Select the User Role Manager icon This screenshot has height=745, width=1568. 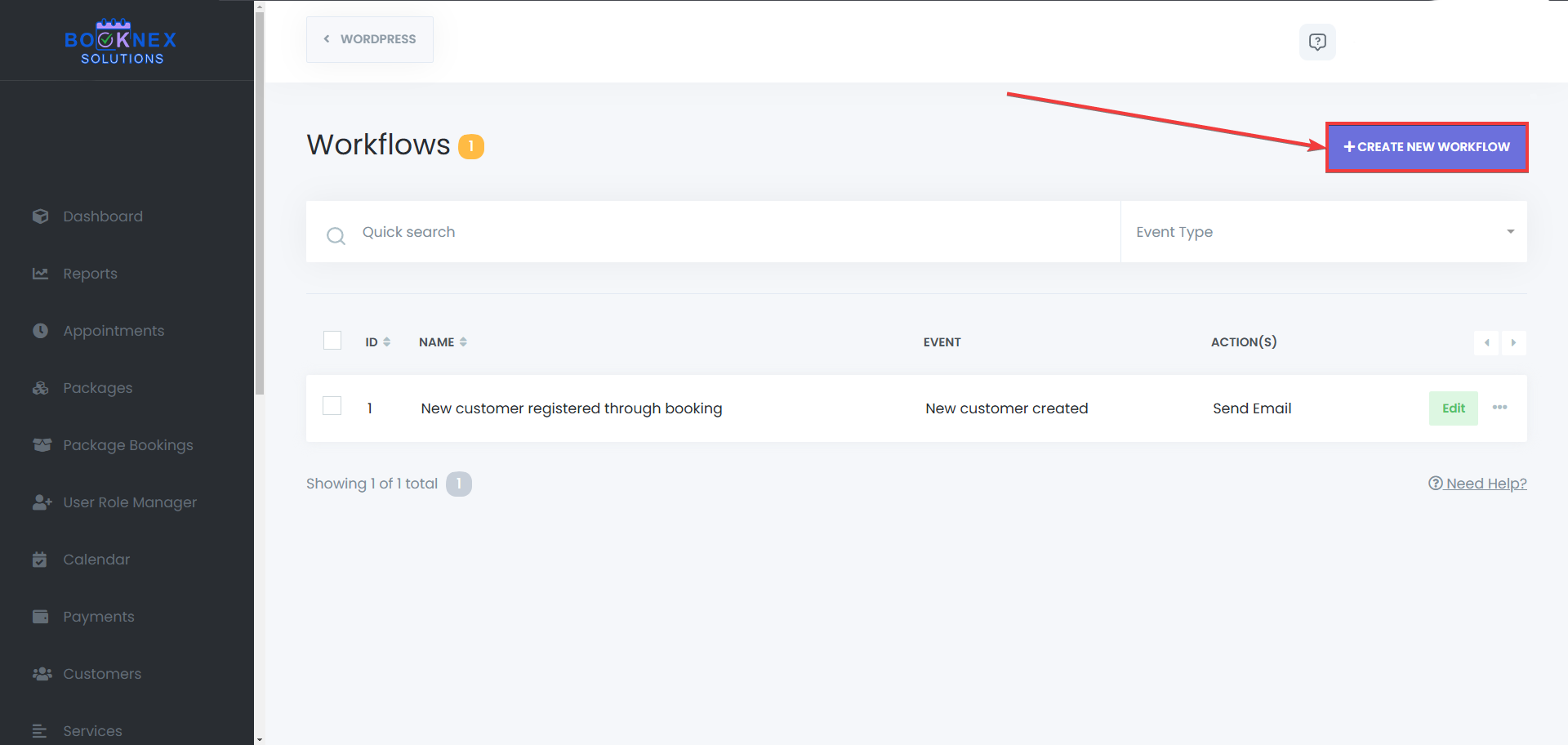coord(42,502)
